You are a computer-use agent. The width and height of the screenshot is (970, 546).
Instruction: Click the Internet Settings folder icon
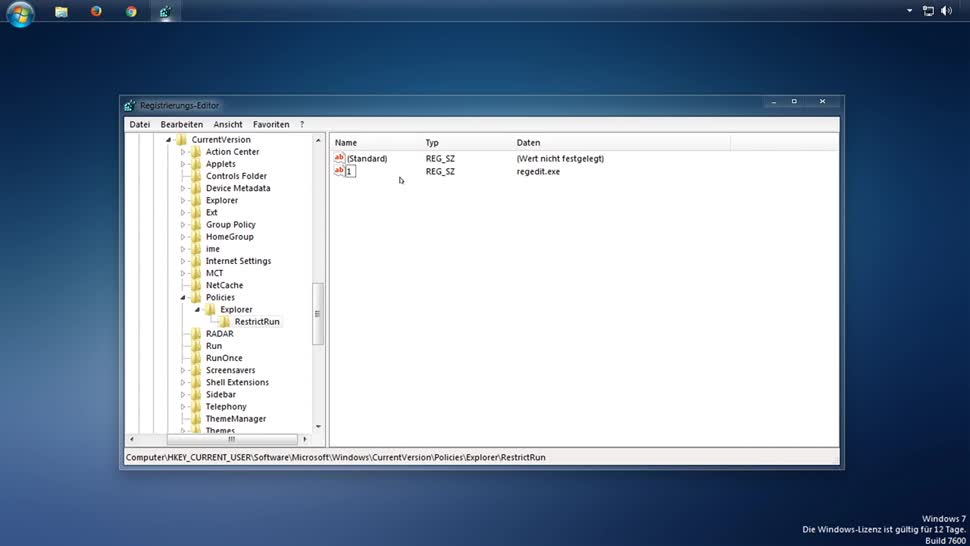(196, 261)
